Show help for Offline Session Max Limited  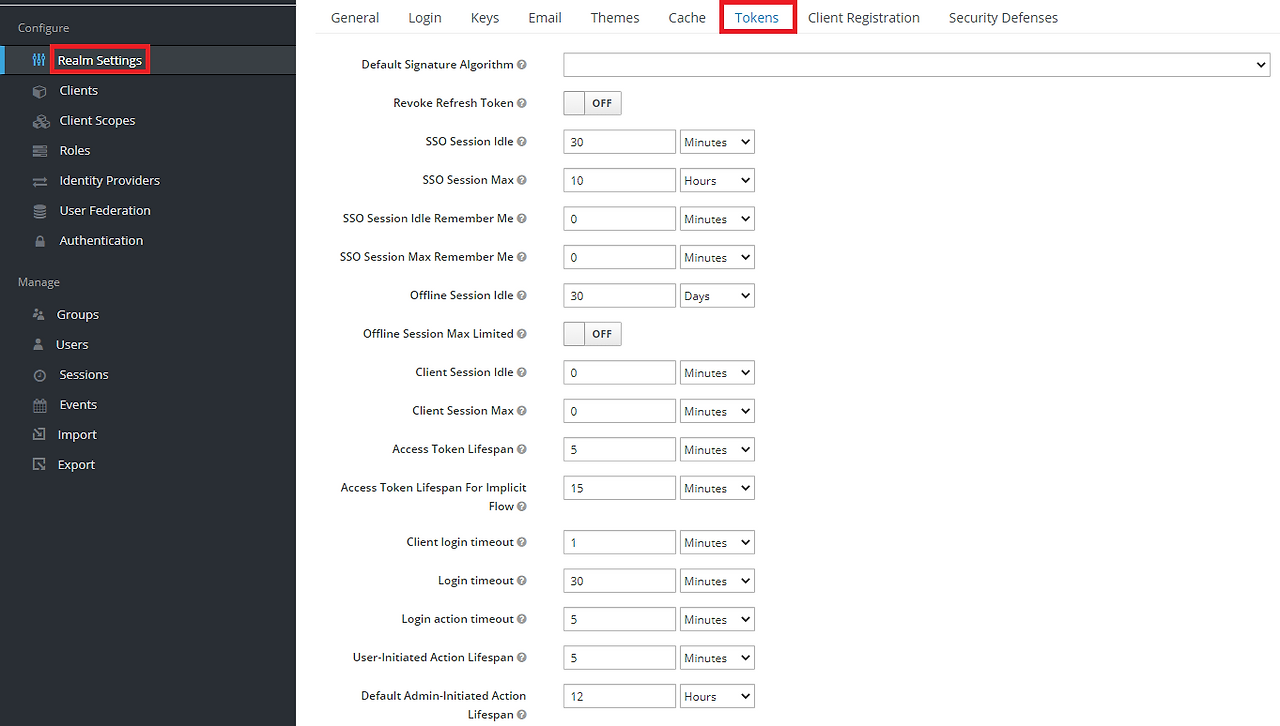click(x=522, y=334)
